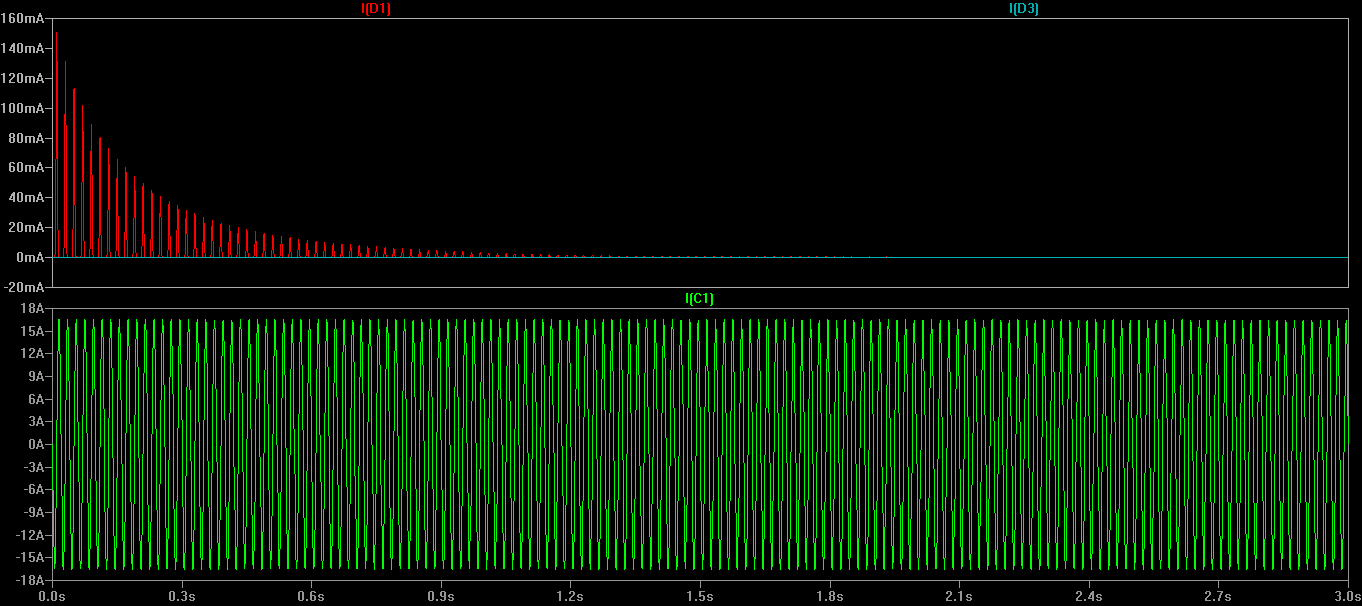The image size is (1362, 606).
Task: Click the 0.3s time axis label
Action: coord(182,596)
